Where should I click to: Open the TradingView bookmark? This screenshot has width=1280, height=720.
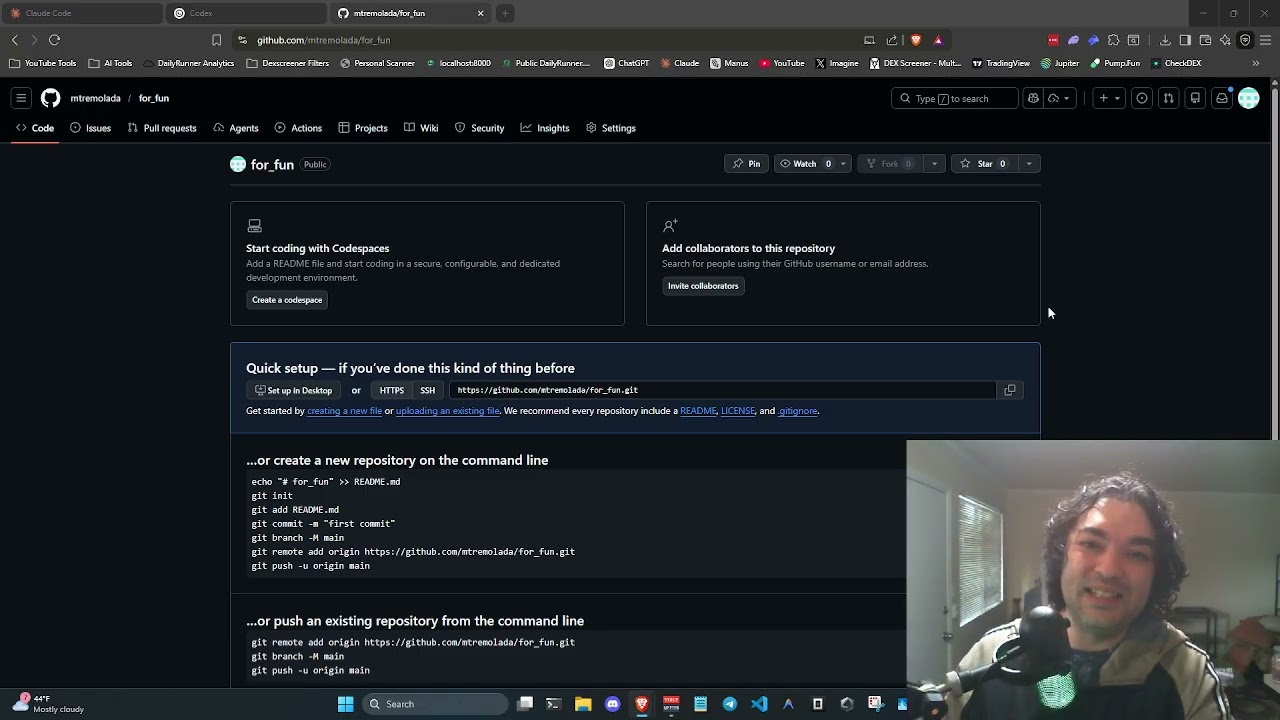point(1000,63)
